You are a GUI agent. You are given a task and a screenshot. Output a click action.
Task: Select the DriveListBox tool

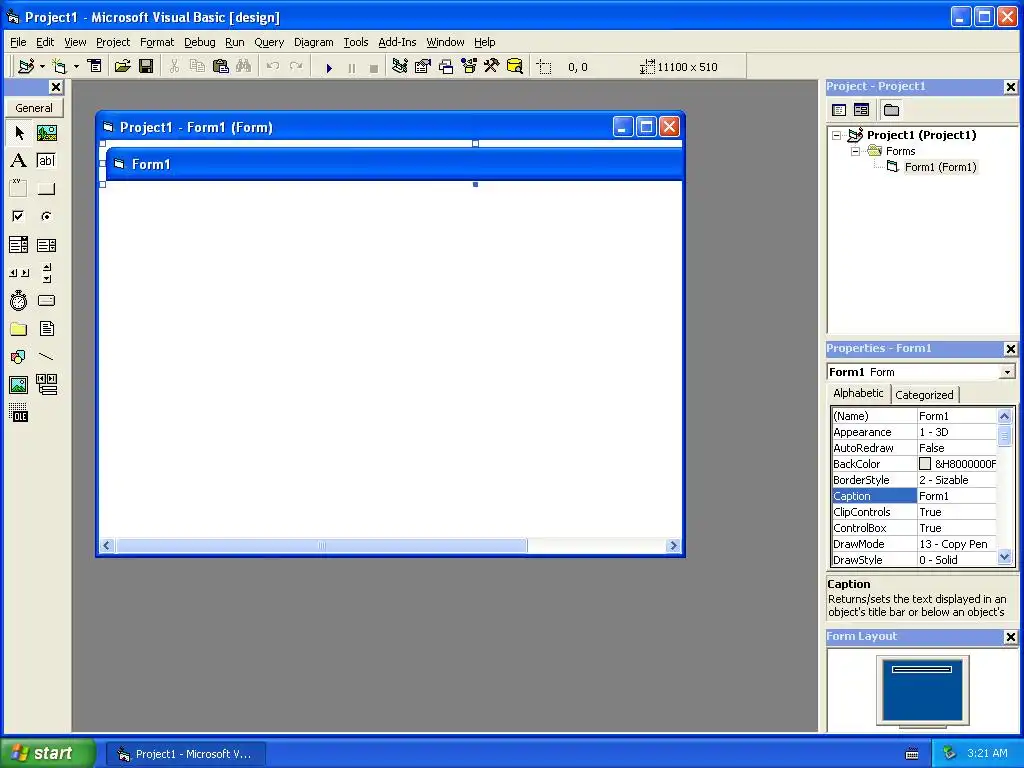coord(46,300)
